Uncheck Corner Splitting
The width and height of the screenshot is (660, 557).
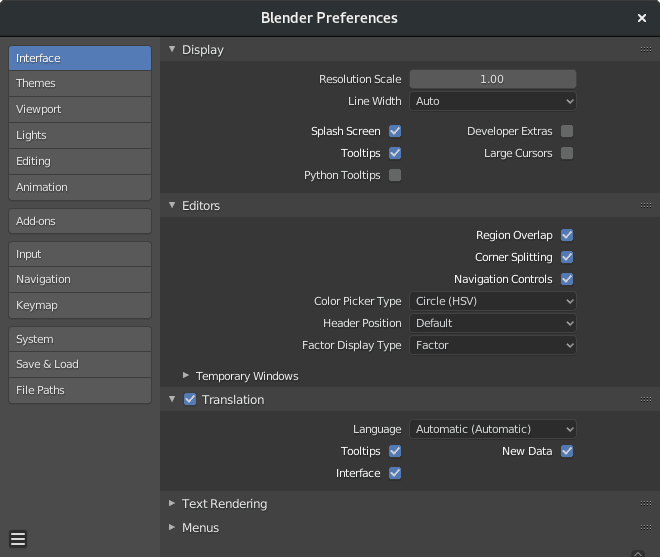click(x=567, y=257)
